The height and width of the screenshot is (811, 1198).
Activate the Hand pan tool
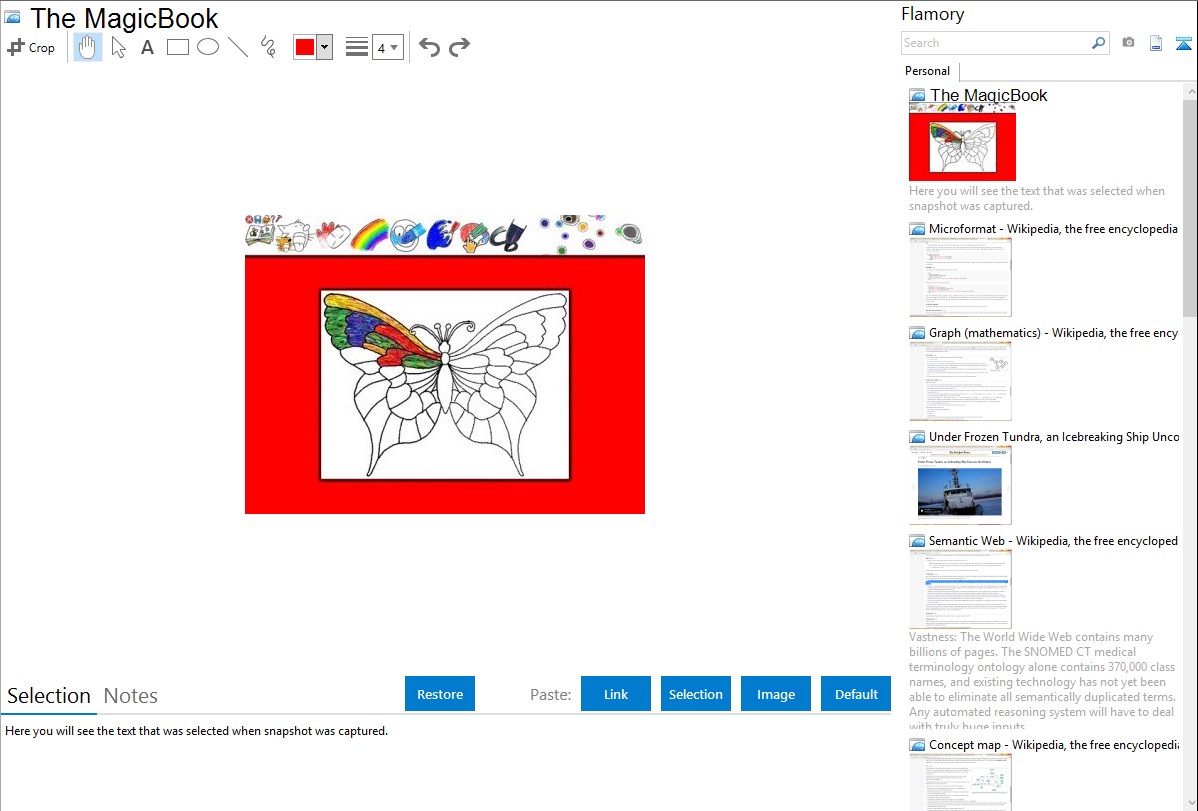coord(88,47)
